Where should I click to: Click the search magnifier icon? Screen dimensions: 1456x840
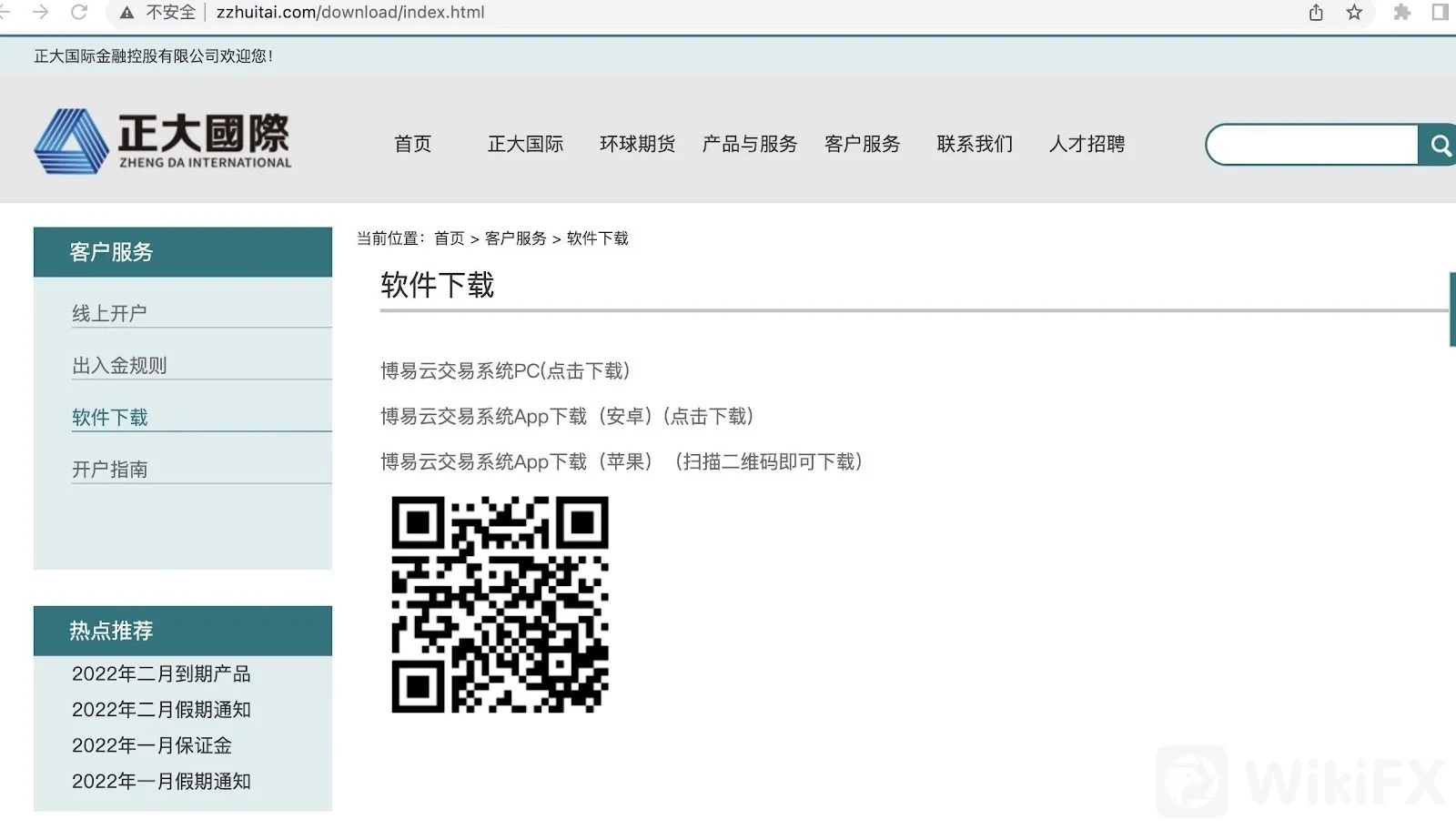pos(1438,146)
